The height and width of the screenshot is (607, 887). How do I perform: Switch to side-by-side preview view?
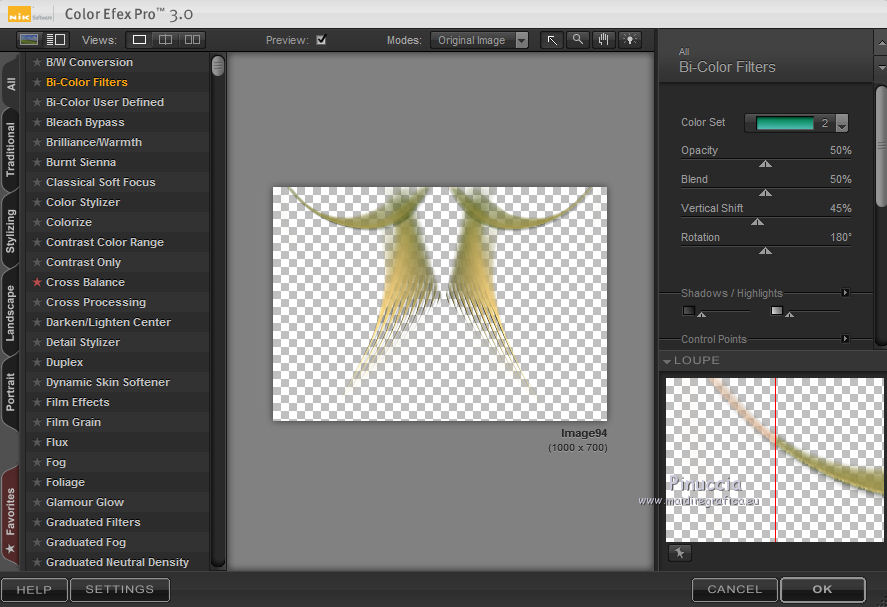(192, 40)
